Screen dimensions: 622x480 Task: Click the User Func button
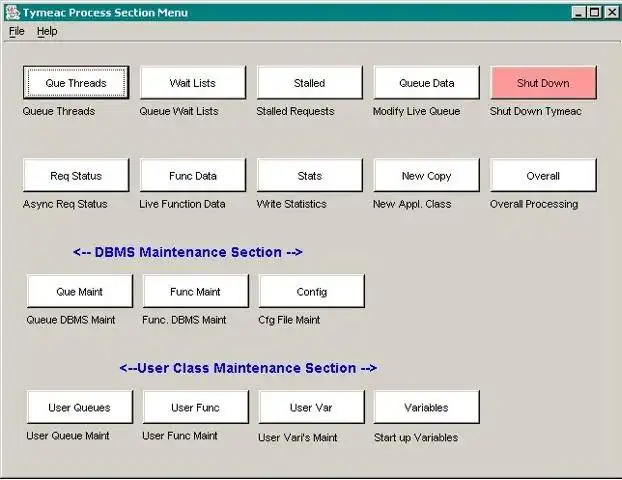[x=196, y=407]
